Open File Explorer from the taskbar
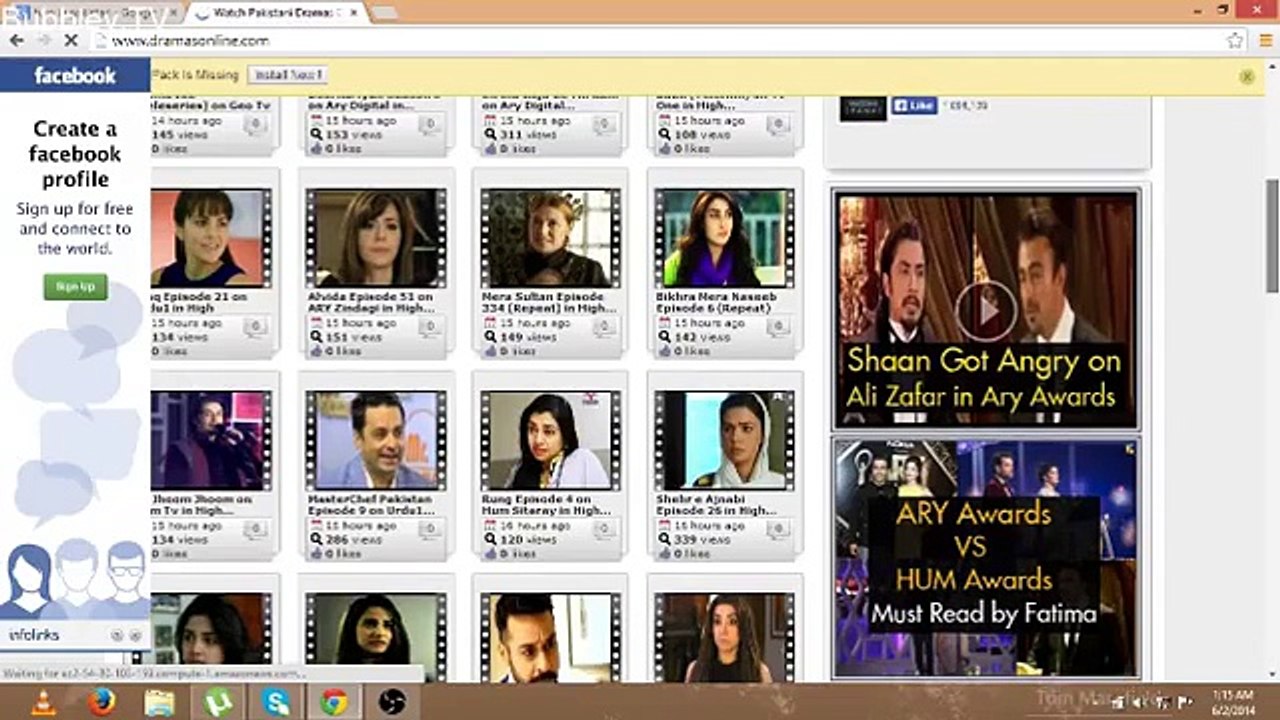 159,703
